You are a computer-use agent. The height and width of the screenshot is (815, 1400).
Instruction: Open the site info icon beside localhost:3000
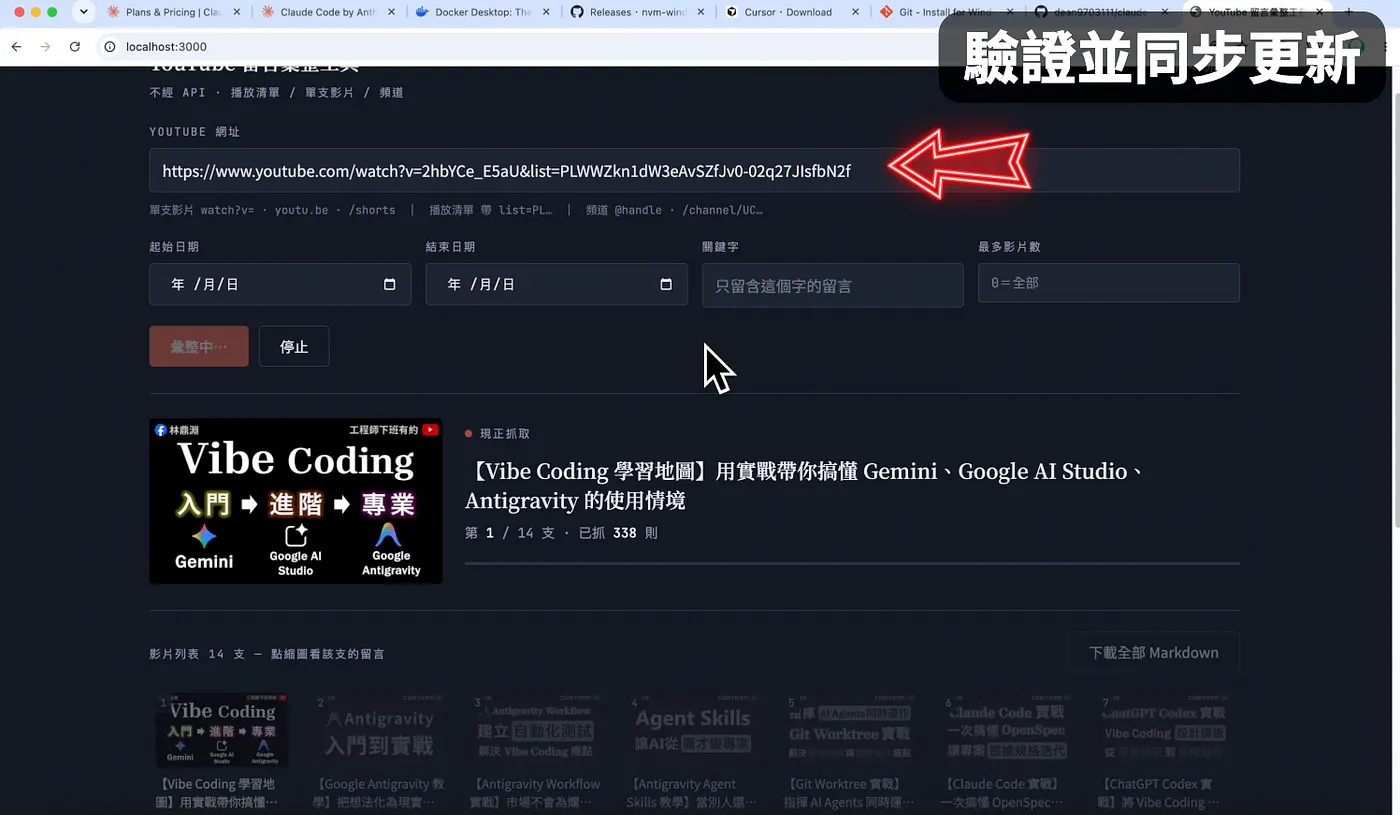pyautogui.click(x=109, y=47)
